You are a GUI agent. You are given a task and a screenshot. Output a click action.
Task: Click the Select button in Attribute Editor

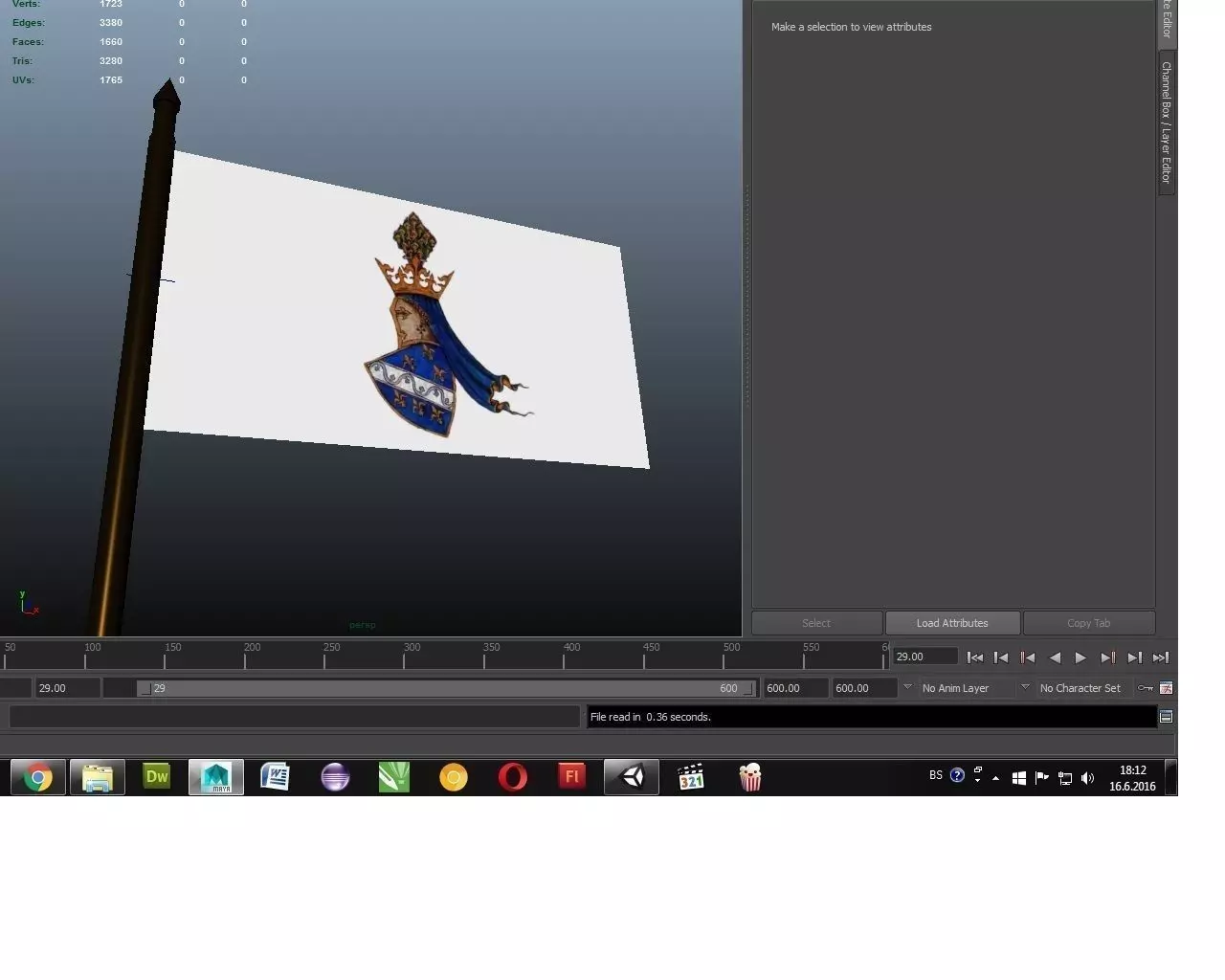(x=816, y=623)
